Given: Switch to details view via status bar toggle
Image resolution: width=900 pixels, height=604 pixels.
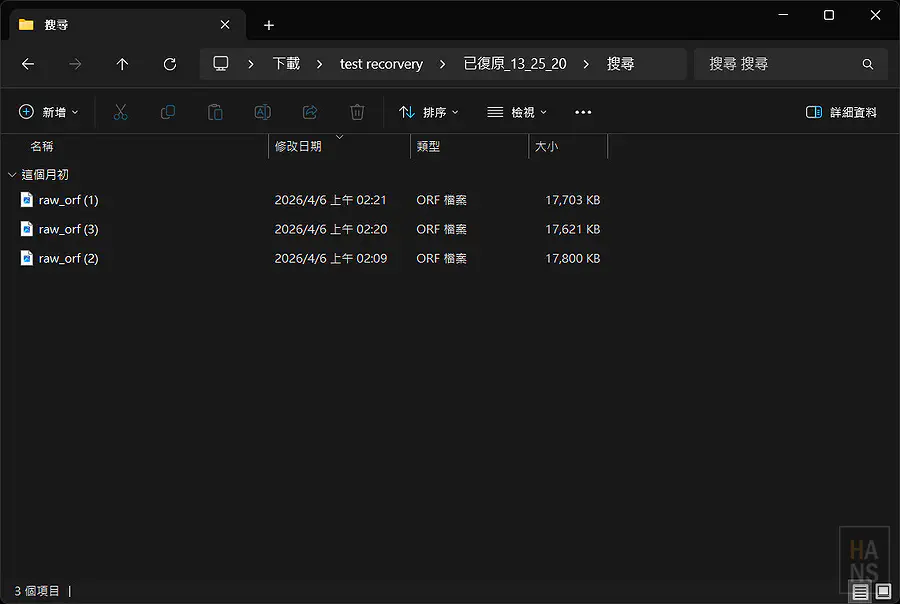Looking at the screenshot, I should (860, 591).
